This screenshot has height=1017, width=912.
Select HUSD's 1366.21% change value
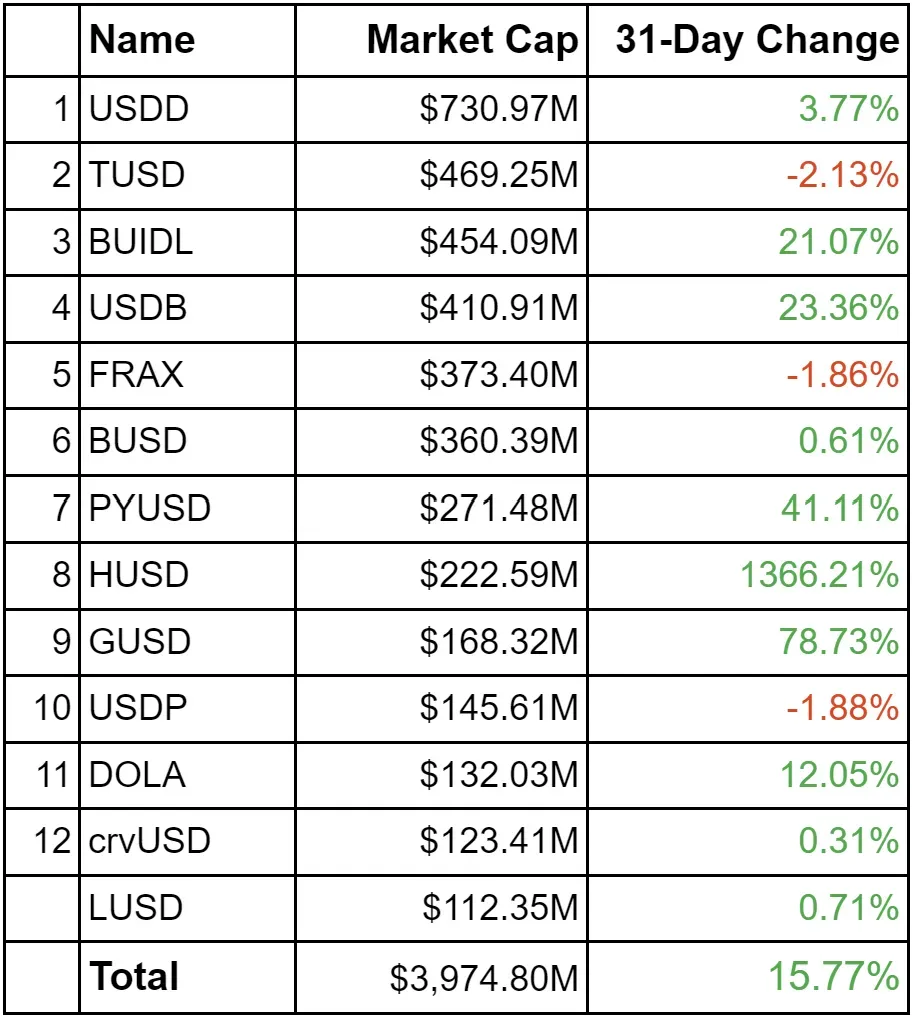(820, 575)
